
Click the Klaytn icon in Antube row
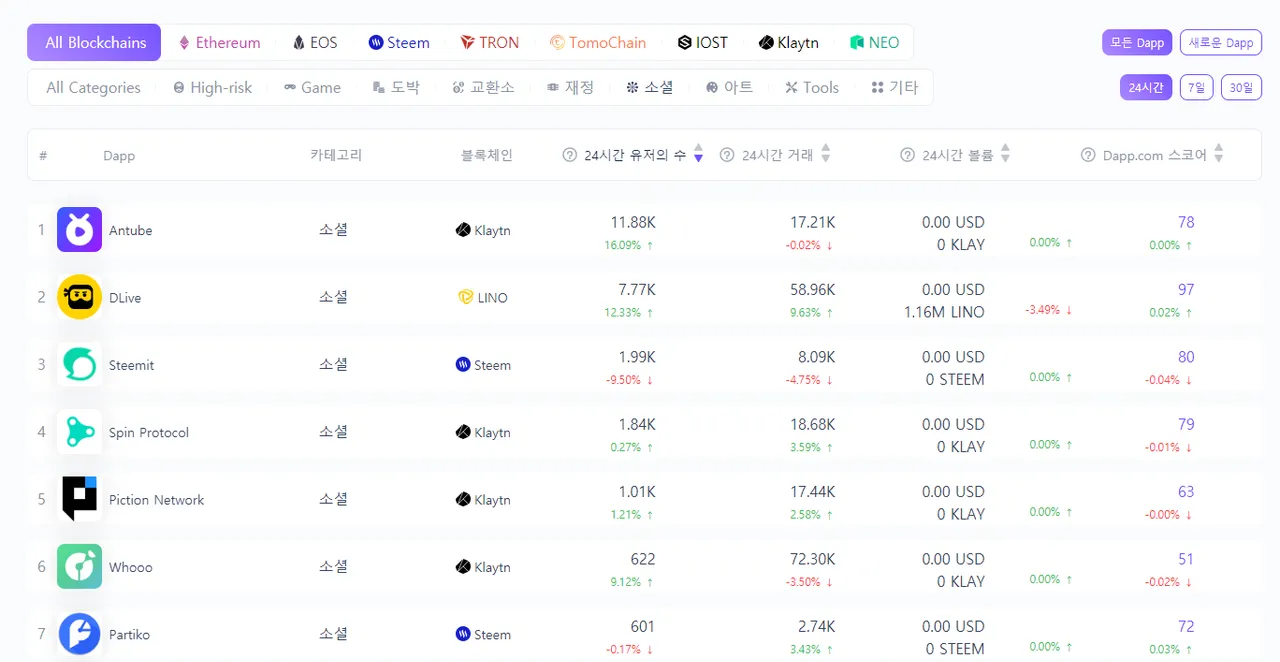click(463, 230)
